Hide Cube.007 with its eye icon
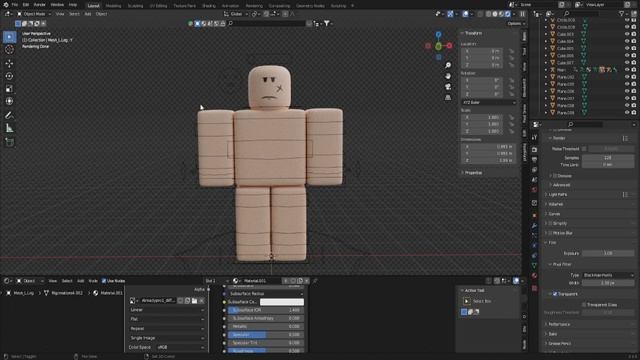The height and width of the screenshot is (360, 640). coord(627,63)
